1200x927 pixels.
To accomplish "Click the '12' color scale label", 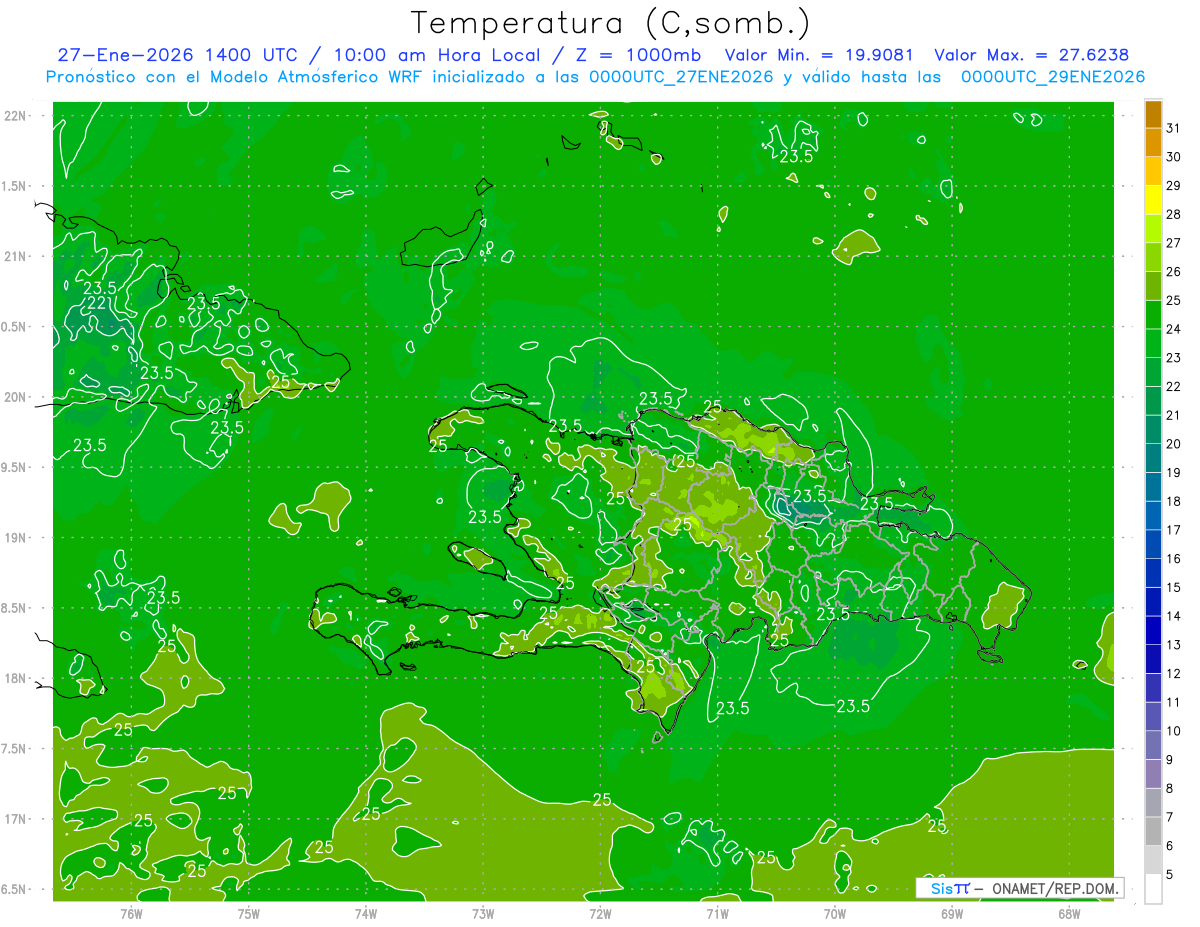I will 1173,674.
